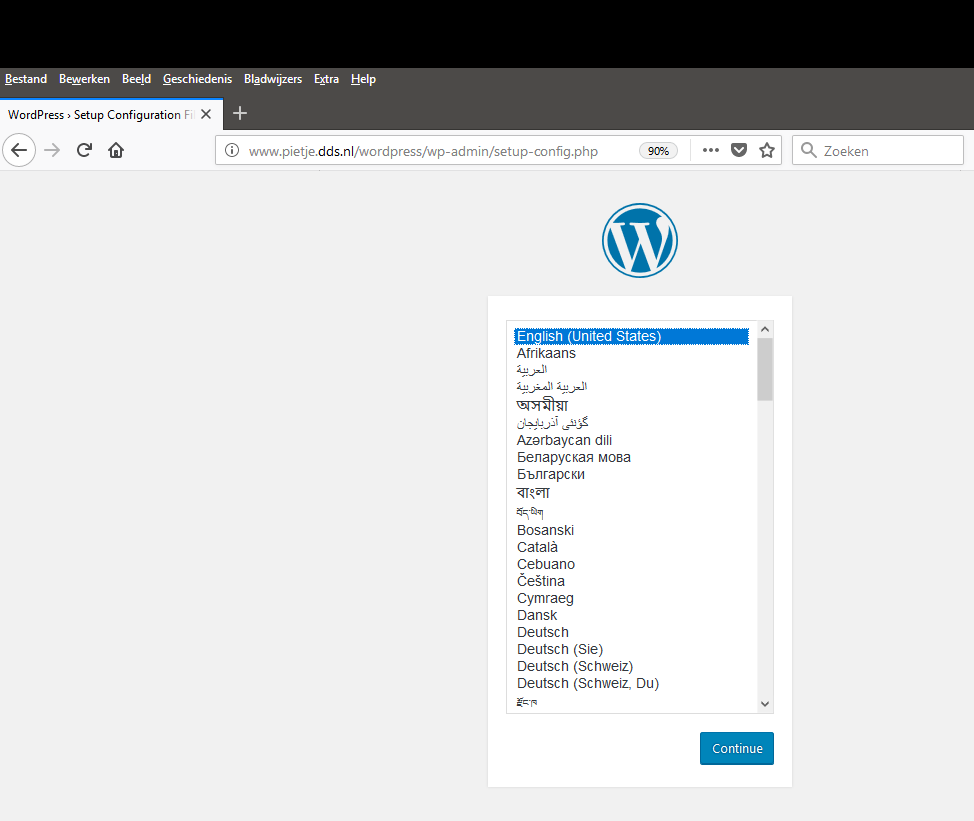
Task: Click the language list scrollbar thumb
Action: click(x=765, y=370)
